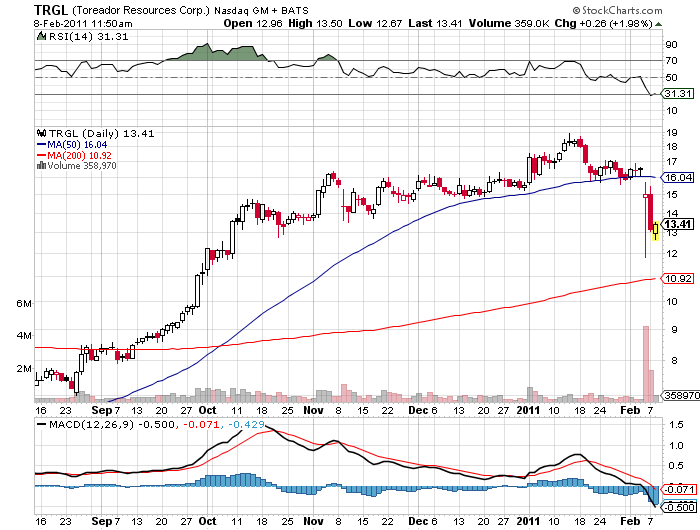Click the Last 13.41 value in header
The height and width of the screenshot is (530, 700).
pyautogui.click(x=435, y=23)
